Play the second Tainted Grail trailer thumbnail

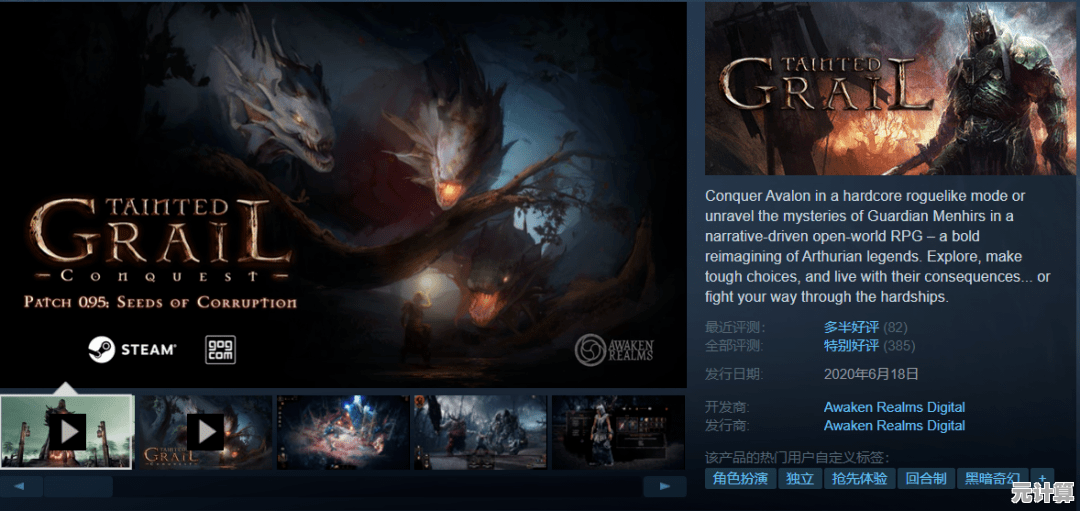coord(205,432)
